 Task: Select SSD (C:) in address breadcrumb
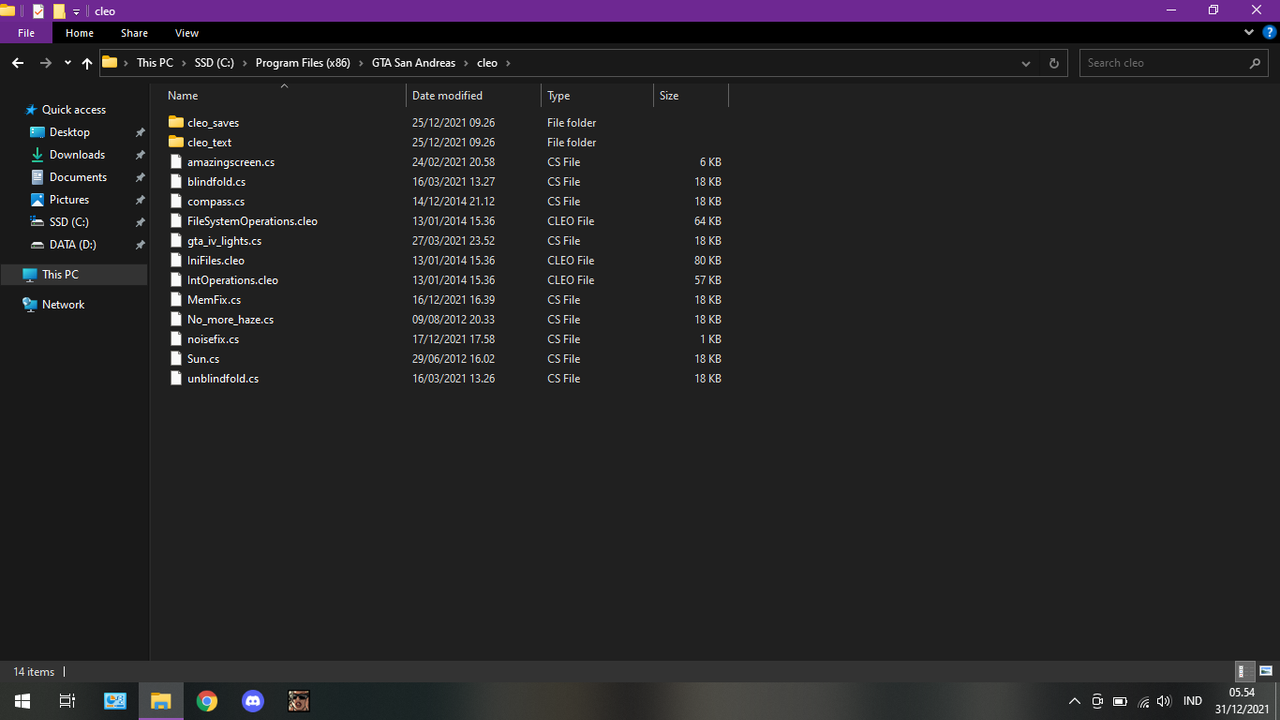coord(214,63)
